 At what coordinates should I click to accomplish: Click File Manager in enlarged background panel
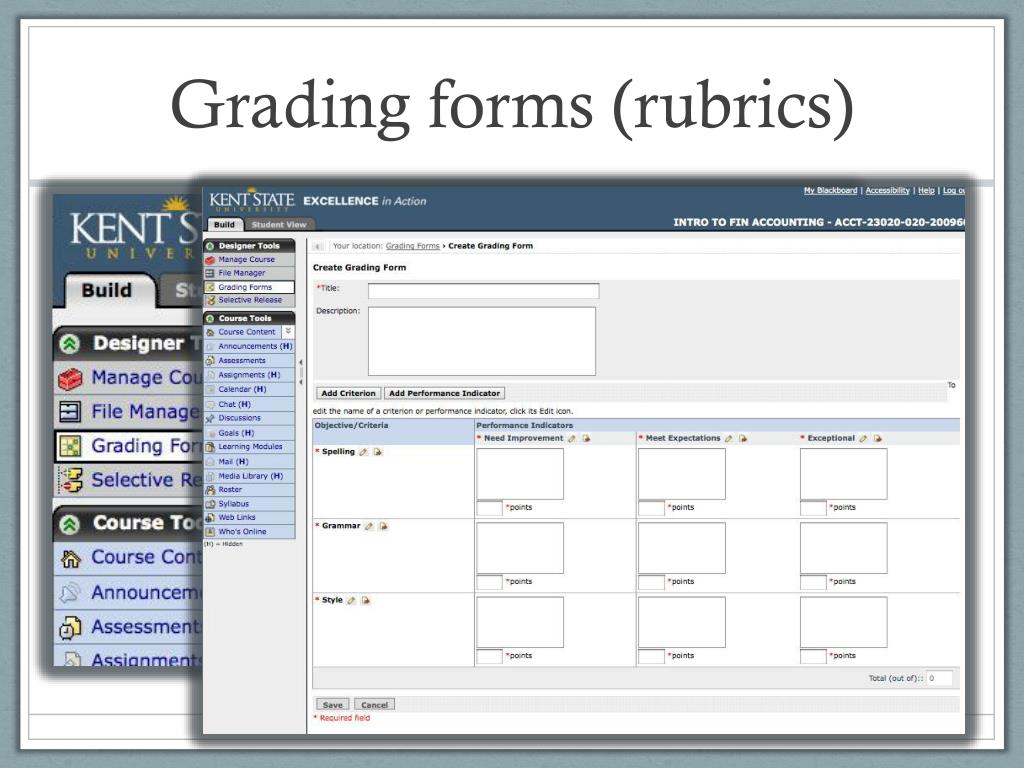tap(128, 411)
